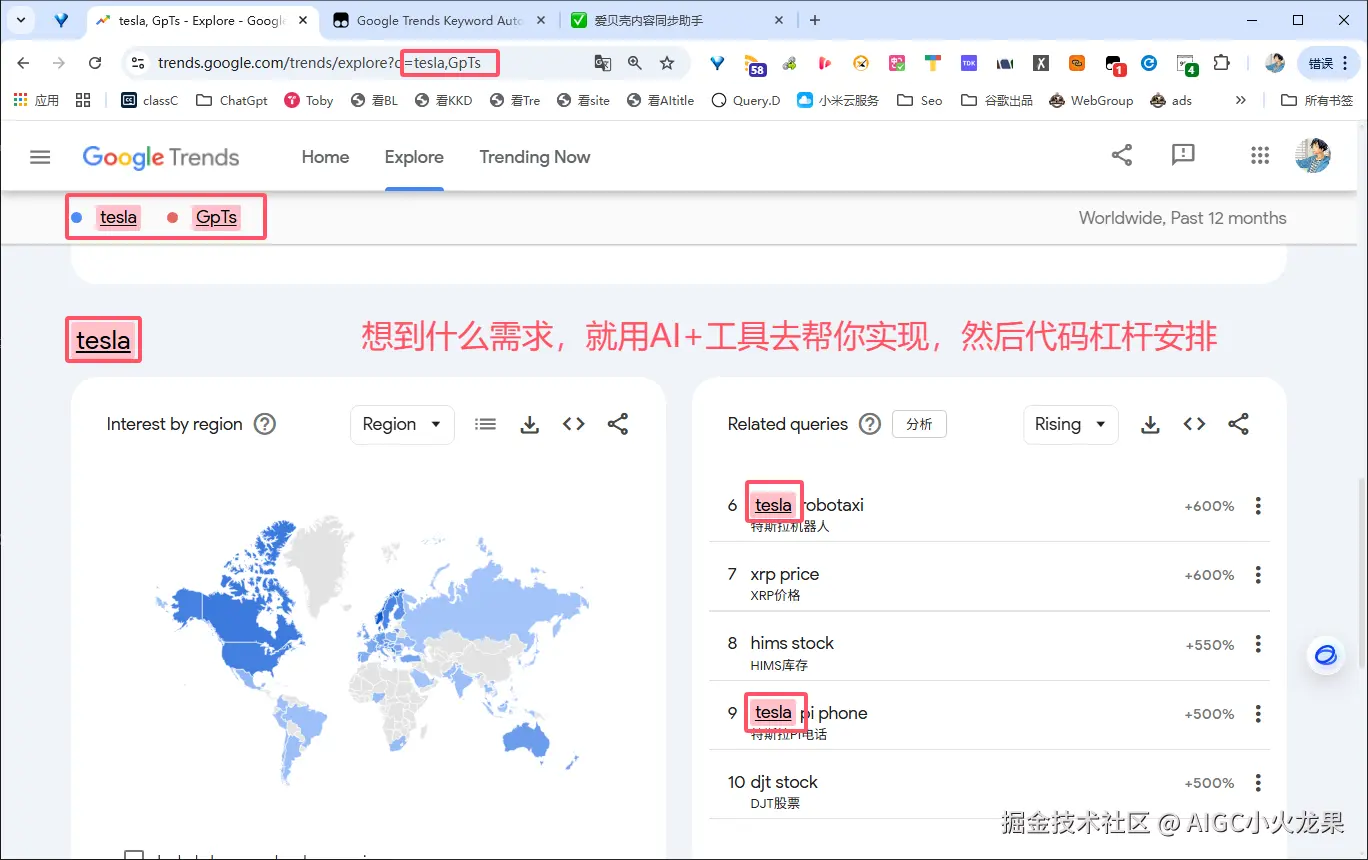1368x860 pixels.
Task: Click the floating blue assistant icon
Action: click(1326, 656)
